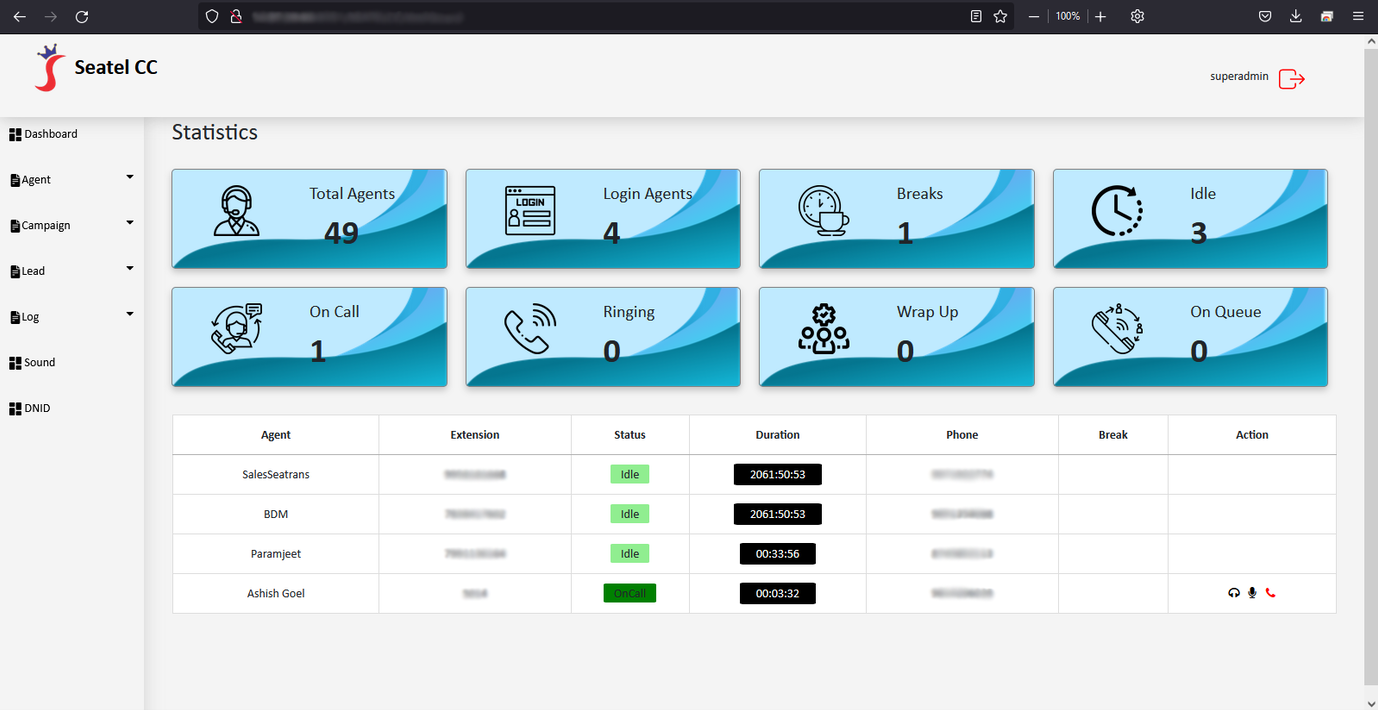Screen dimensions: 1378x710
Task: Open the Sound menu item
Action: click(39, 363)
